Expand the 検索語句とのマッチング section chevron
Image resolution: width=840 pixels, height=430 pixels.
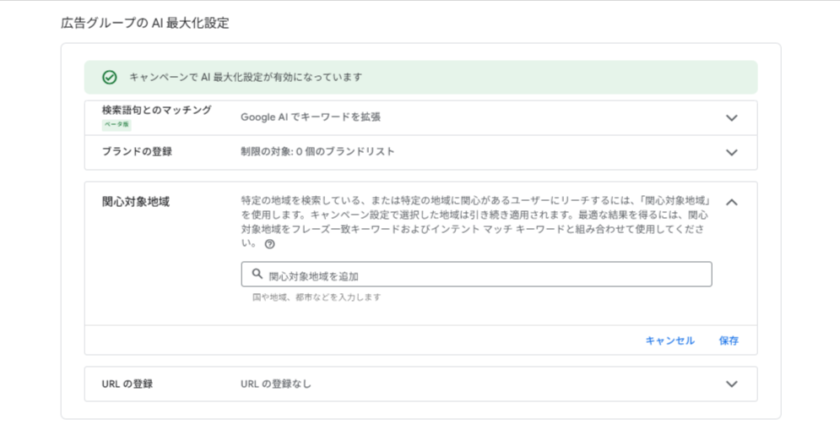pyautogui.click(x=731, y=117)
